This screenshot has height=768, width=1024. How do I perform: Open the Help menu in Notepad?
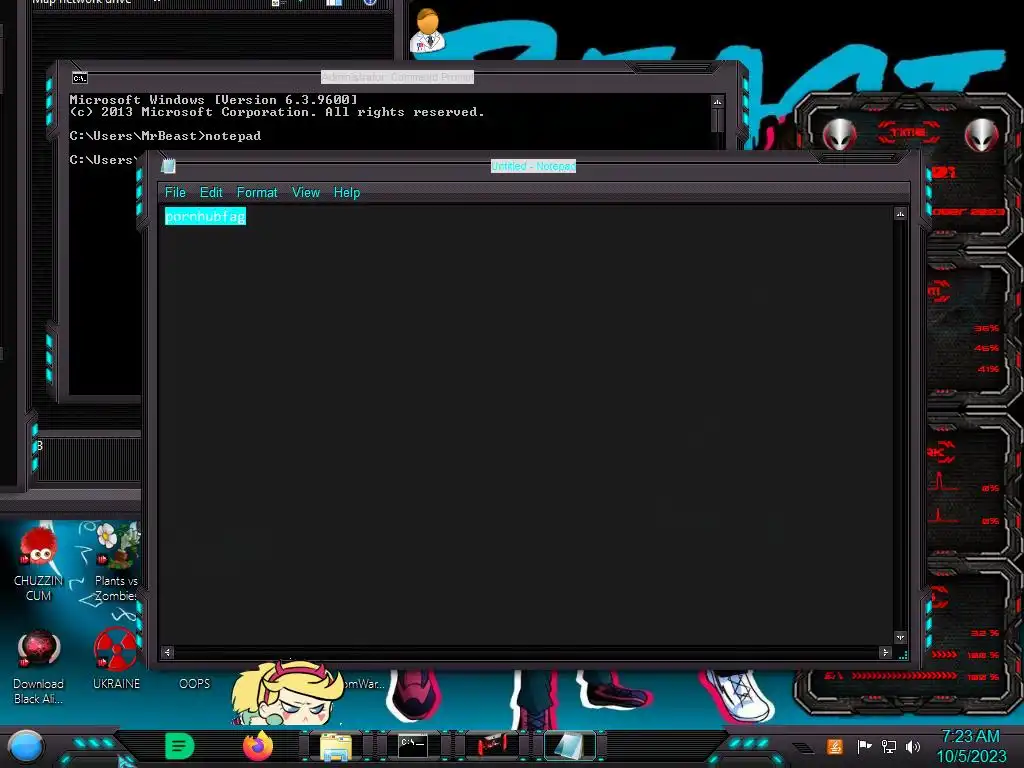347,193
